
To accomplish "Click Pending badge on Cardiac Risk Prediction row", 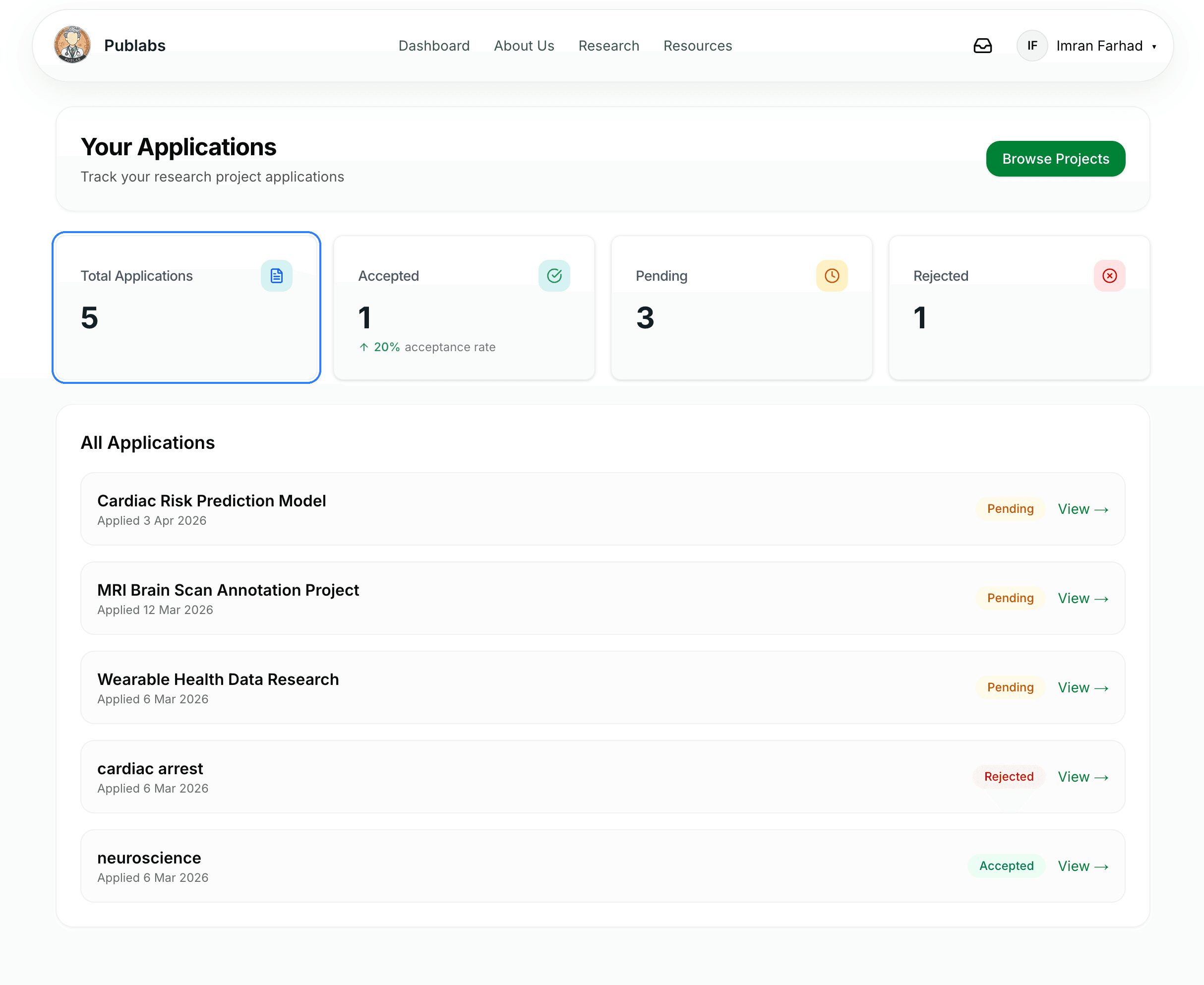I will point(1010,509).
